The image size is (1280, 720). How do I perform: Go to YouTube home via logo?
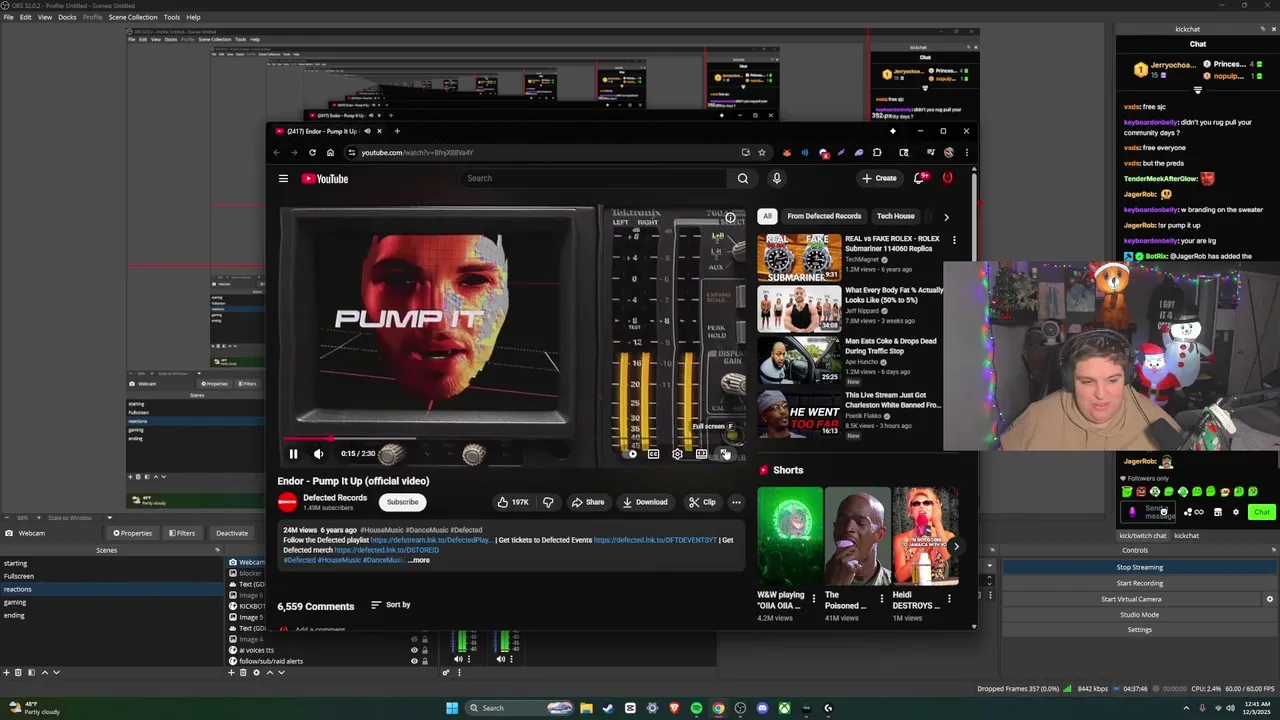click(325, 179)
